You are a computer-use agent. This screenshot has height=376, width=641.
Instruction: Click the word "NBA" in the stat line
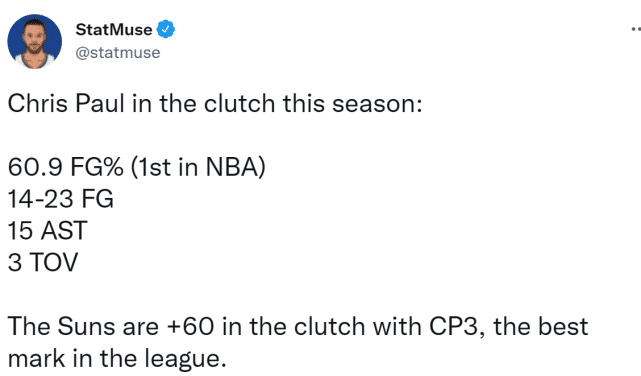[231, 167]
